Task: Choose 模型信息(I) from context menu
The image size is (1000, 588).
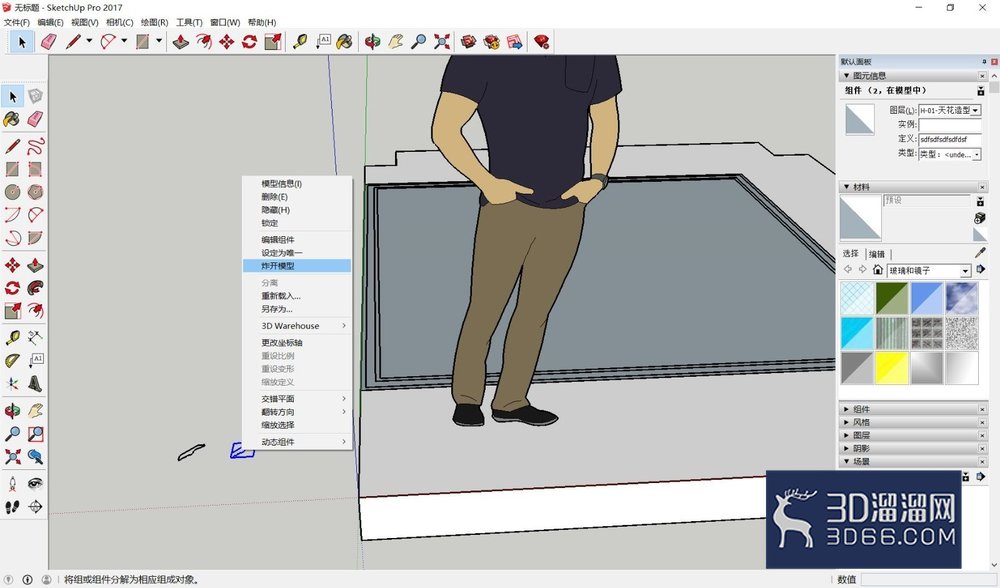Action: click(x=297, y=184)
